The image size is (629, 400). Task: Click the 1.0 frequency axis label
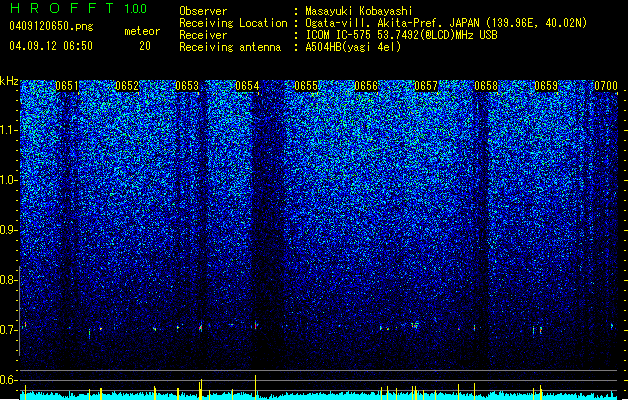tap(9, 180)
